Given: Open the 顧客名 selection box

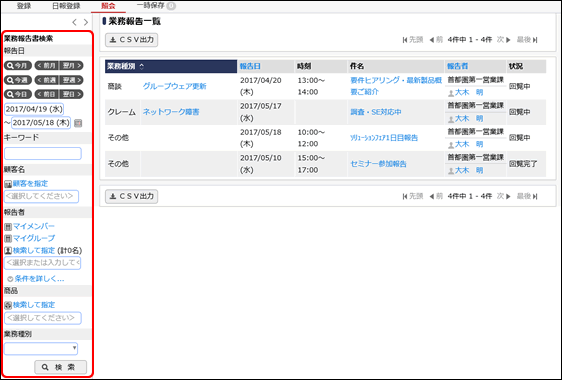Looking at the screenshot, I should coord(42,196).
